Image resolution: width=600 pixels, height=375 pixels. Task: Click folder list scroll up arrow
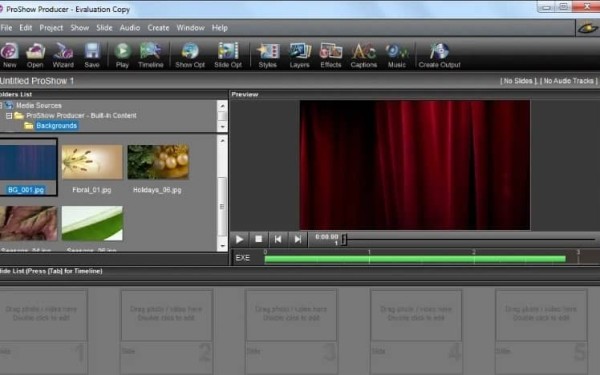click(222, 106)
